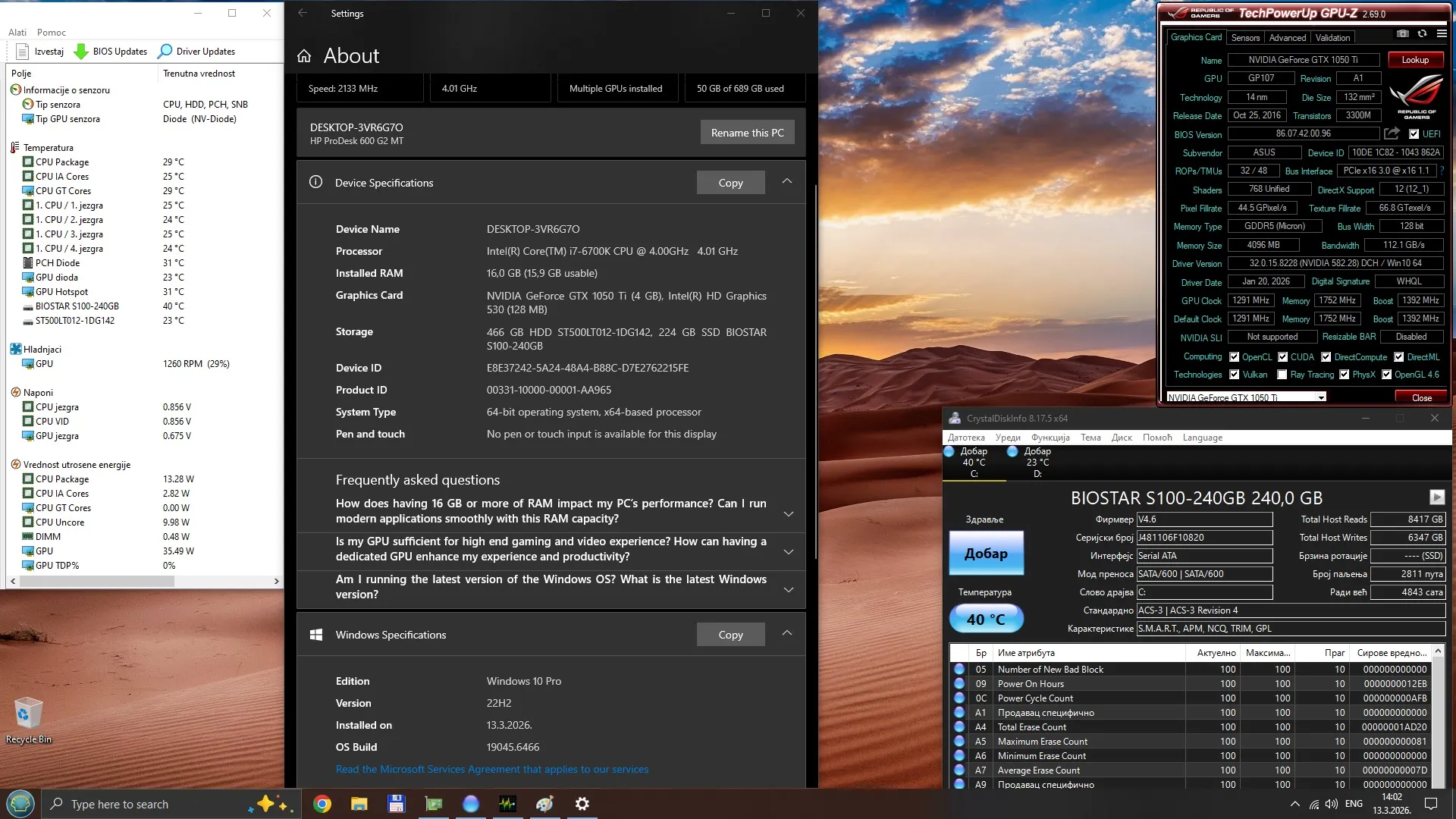This screenshot has height=819, width=1456.
Task: Collapse the Device Specifications section
Action: click(x=787, y=182)
